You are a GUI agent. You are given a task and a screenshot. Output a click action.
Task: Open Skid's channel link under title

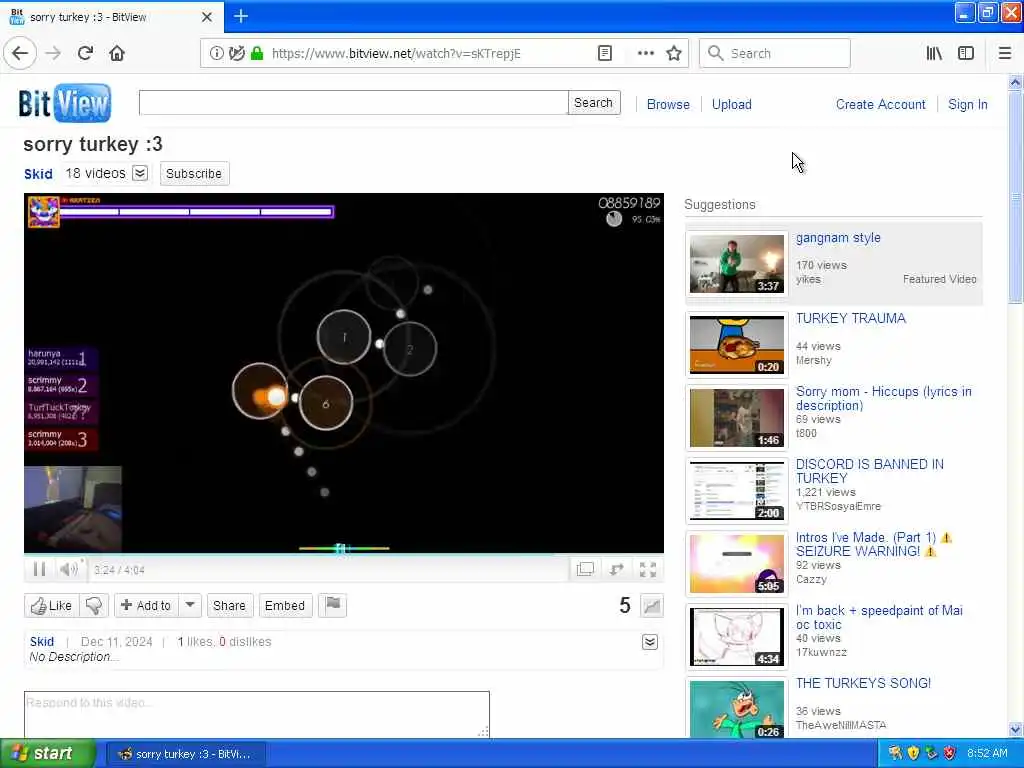click(38, 174)
